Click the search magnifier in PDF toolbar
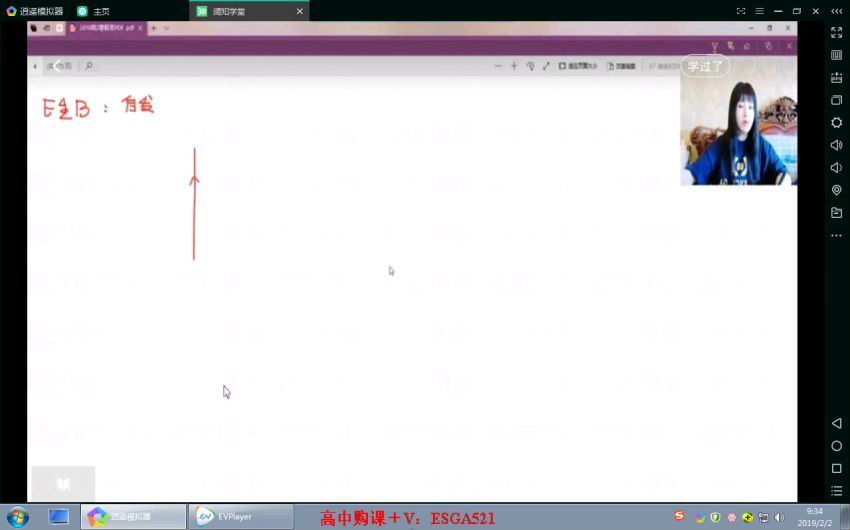This screenshot has height=530, width=850. click(89, 66)
